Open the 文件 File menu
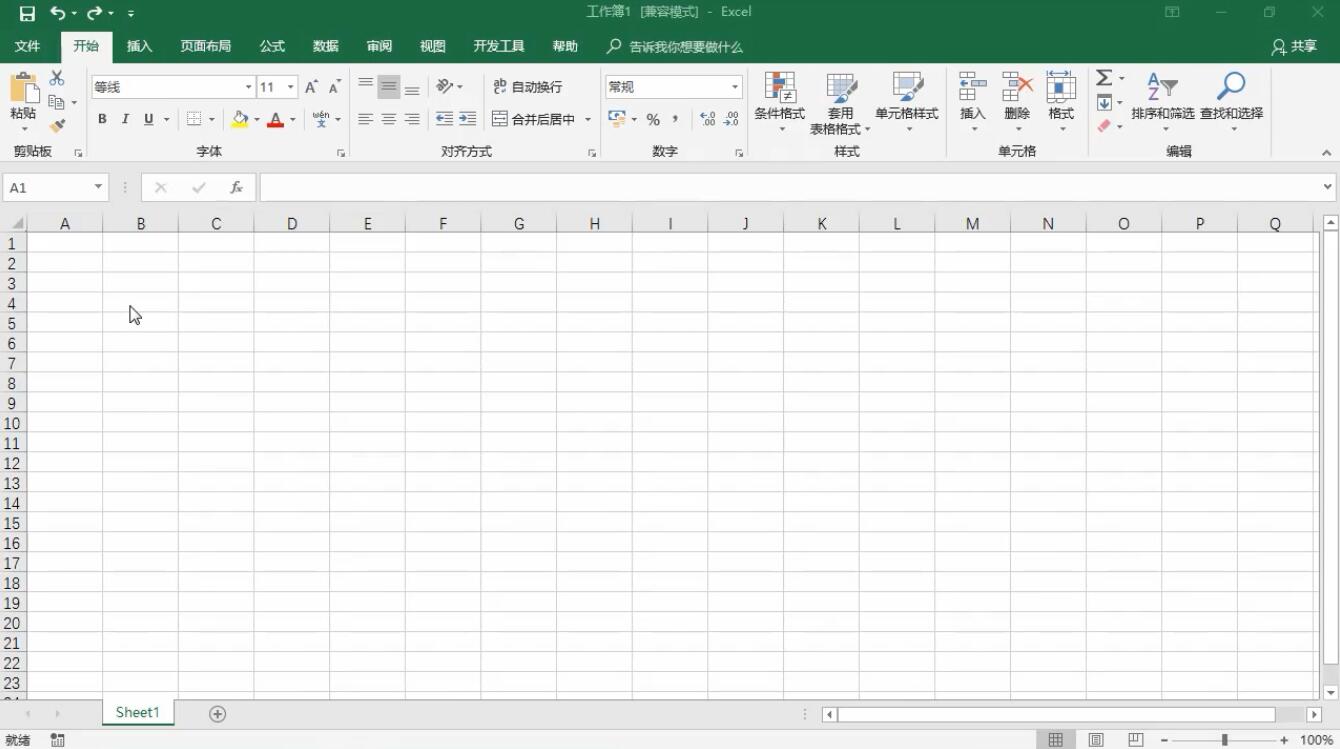 coord(28,47)
